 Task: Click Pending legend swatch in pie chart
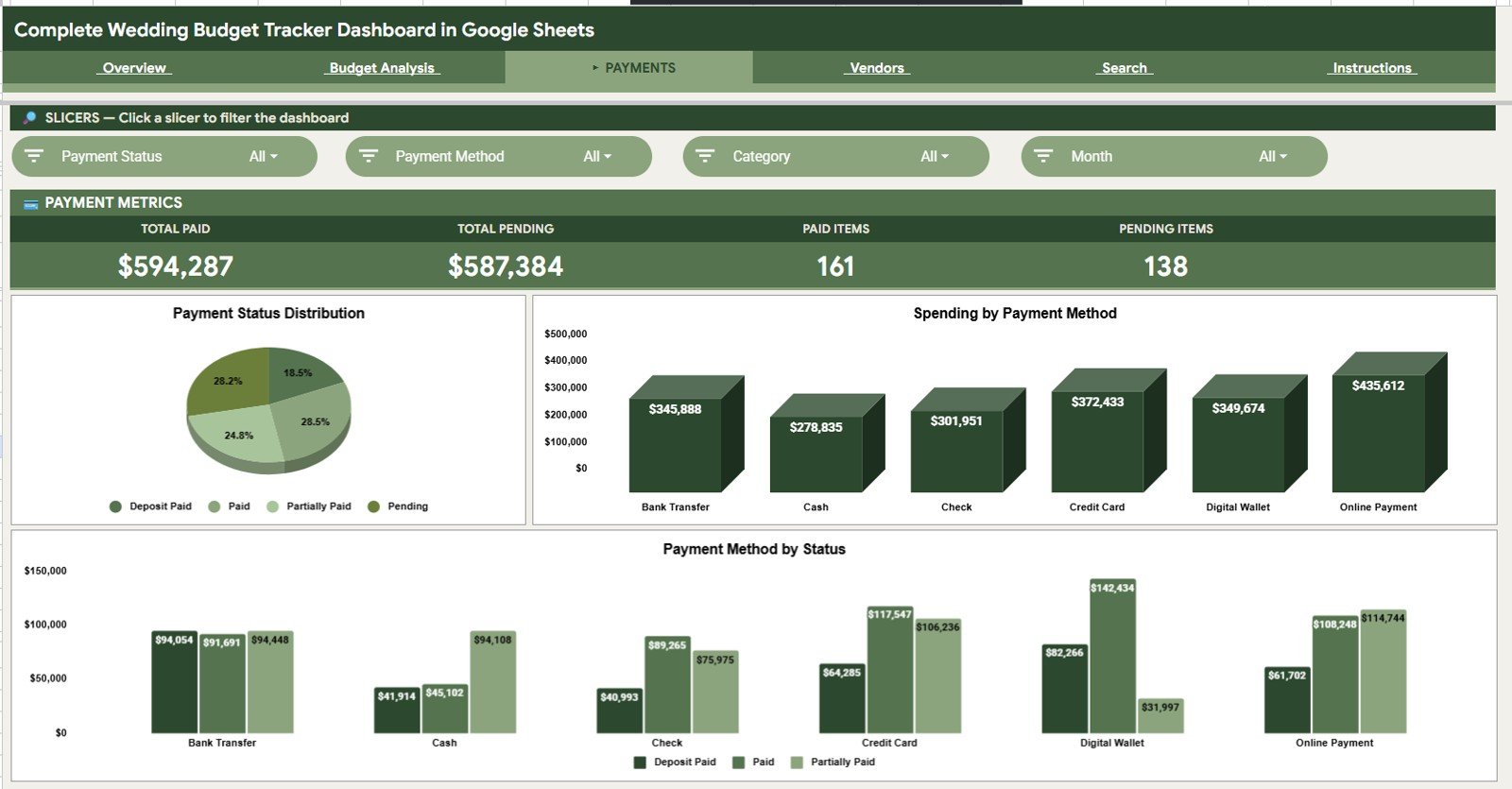pos(373,506)
